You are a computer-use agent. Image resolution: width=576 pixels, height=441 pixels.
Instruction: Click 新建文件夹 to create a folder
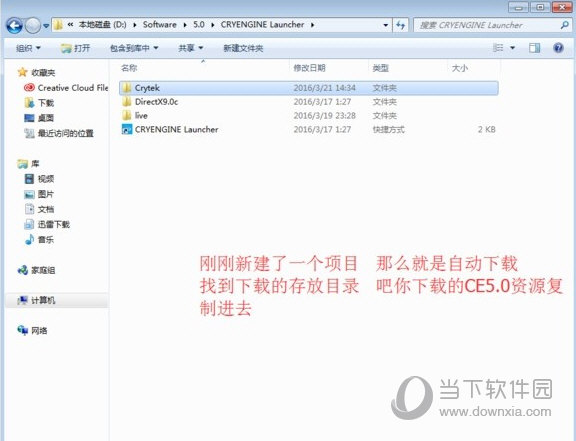[x=243, y=48]
